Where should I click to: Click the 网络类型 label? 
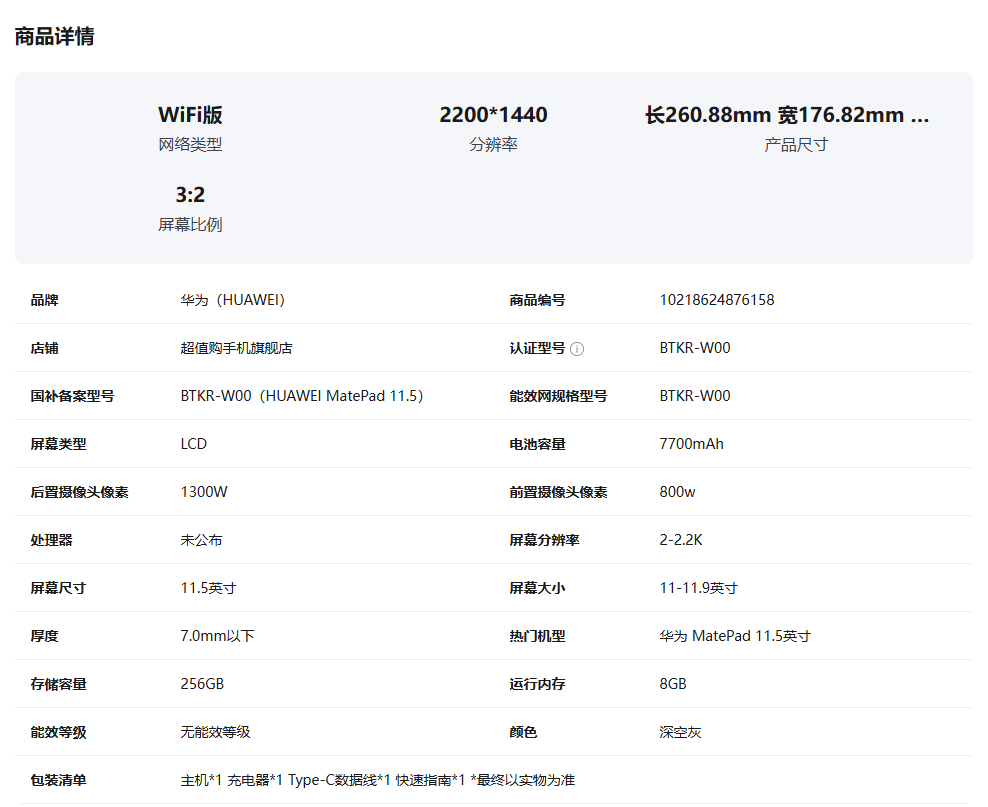pos(190,145)
